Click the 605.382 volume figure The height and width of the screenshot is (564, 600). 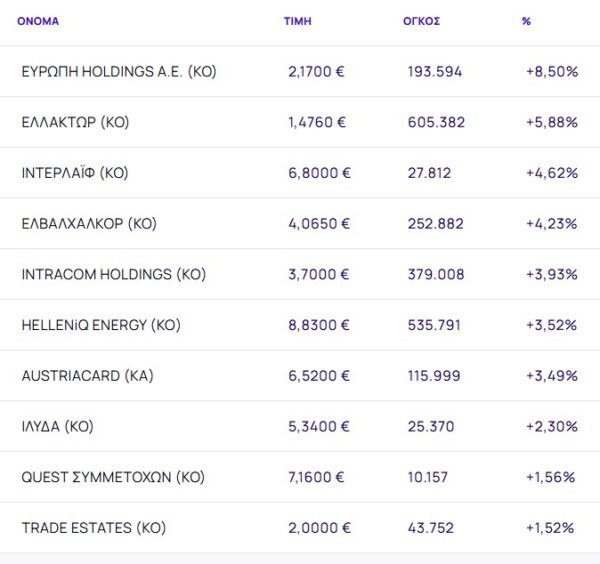(x=436, y=123)
